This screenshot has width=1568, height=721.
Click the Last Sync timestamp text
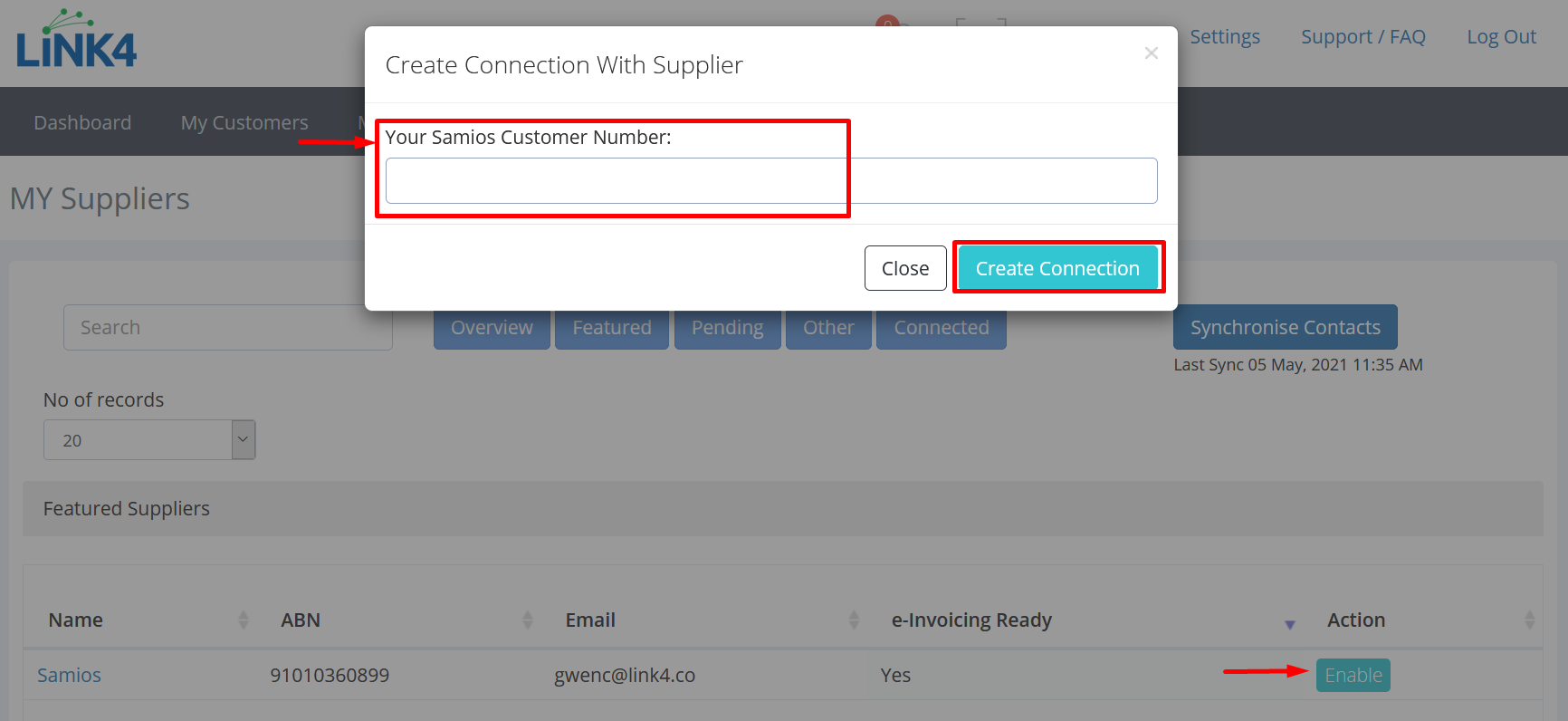(1298, 365)
